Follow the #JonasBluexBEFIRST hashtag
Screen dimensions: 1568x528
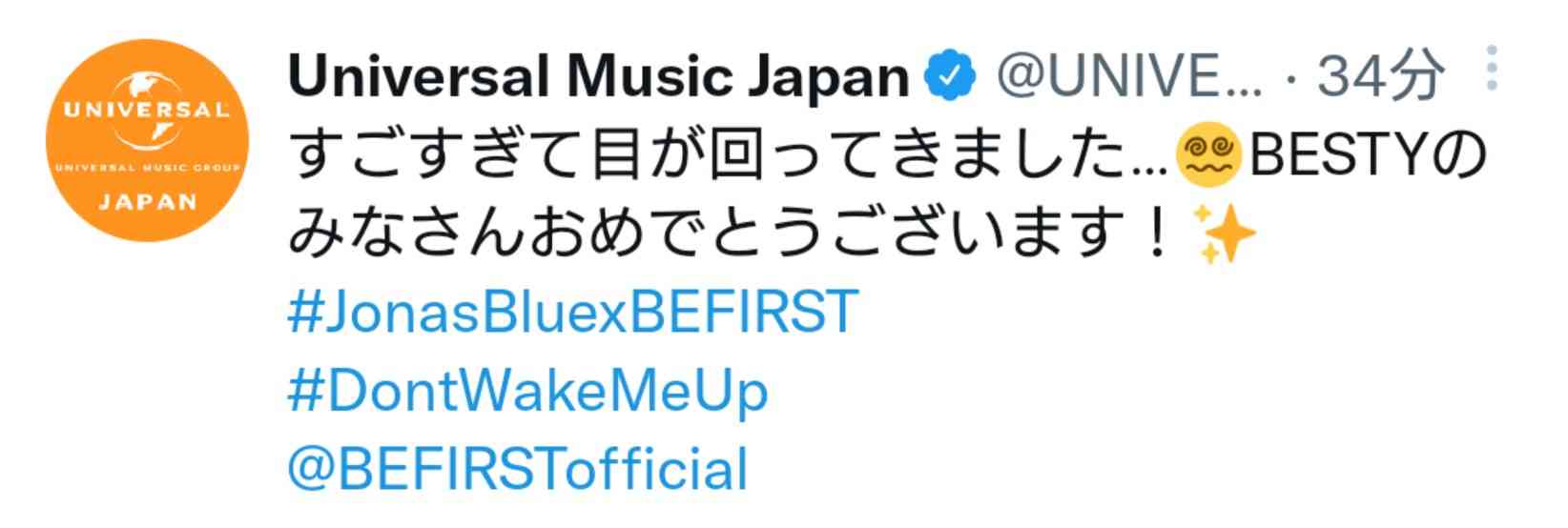(573, 312)
